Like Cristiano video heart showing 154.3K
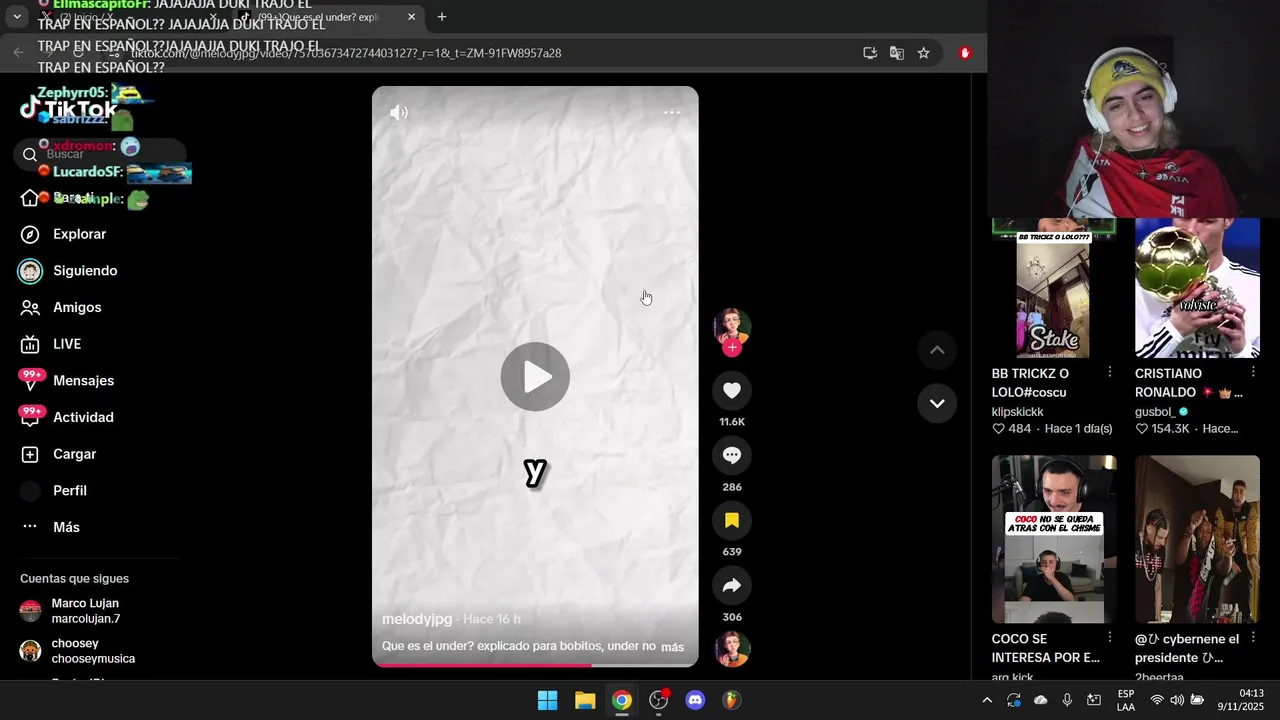Image resolution: width=1280 pixels, height=720 pixels. 1141,429
